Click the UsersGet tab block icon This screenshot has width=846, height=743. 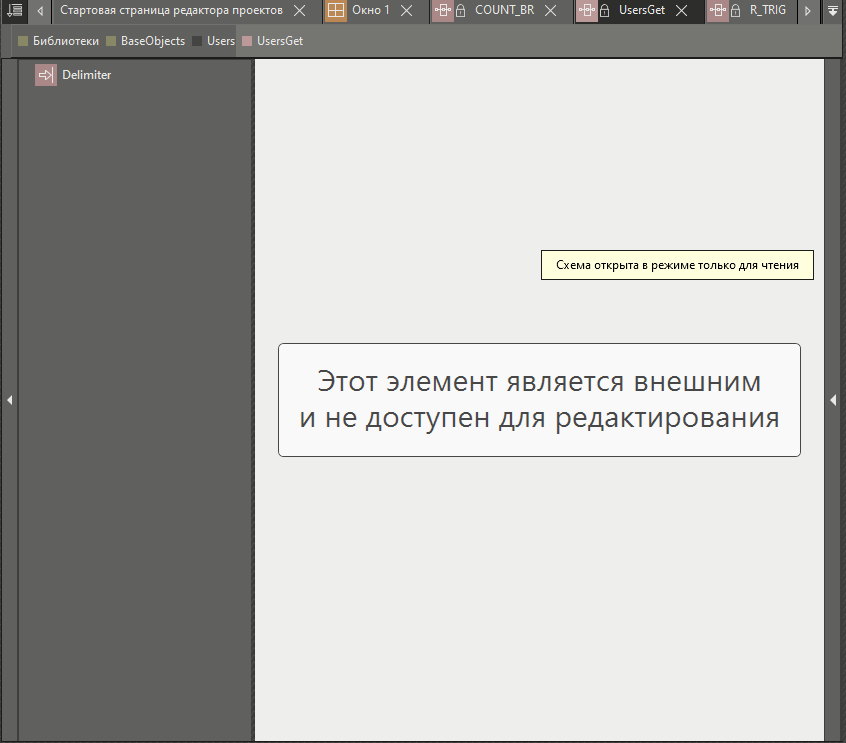pos(586,11)
